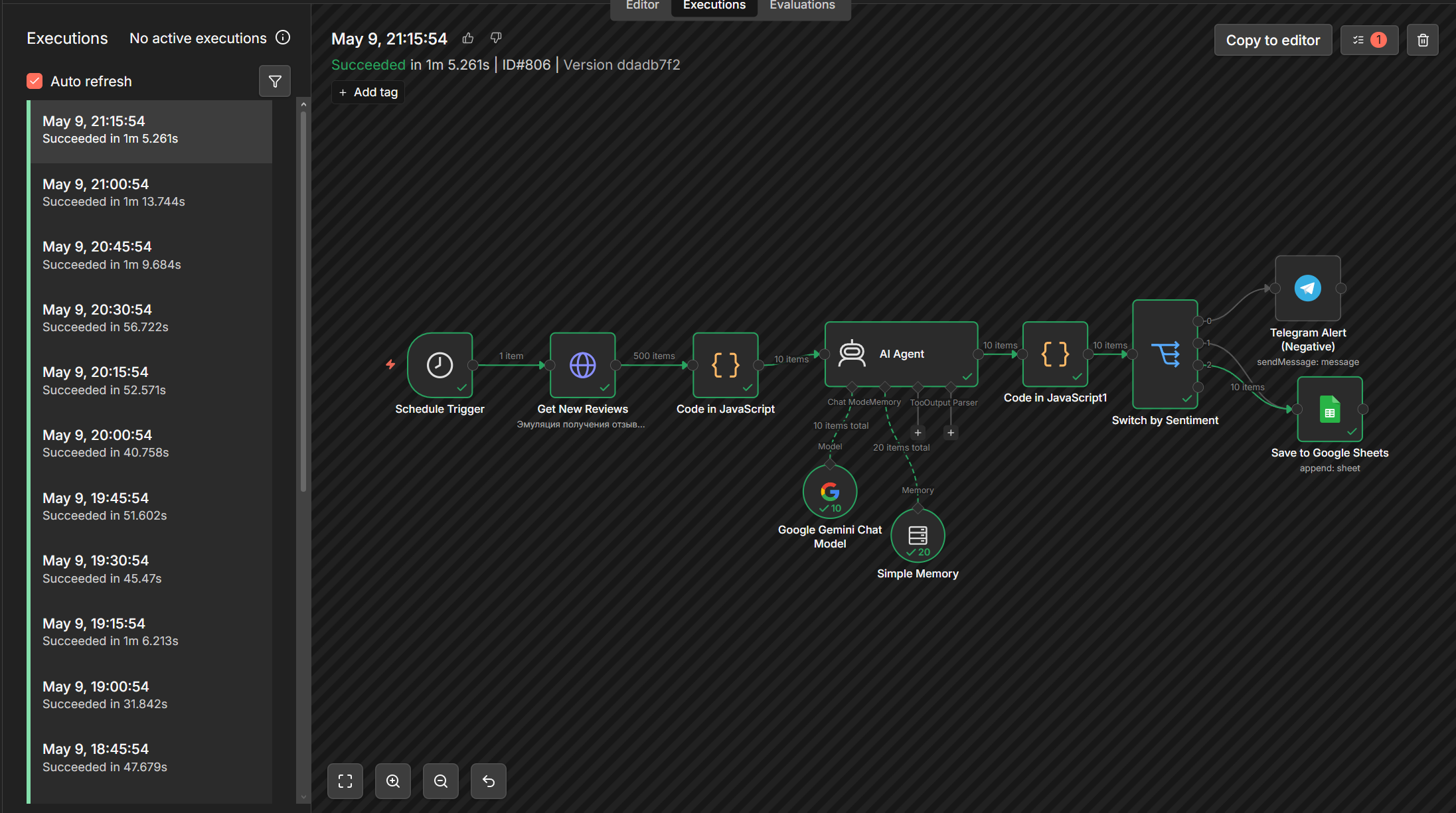Click Copy to editor button
Image resolution: width=1456 pixels, height=813 pixels.
click(x=1273, y=40)
